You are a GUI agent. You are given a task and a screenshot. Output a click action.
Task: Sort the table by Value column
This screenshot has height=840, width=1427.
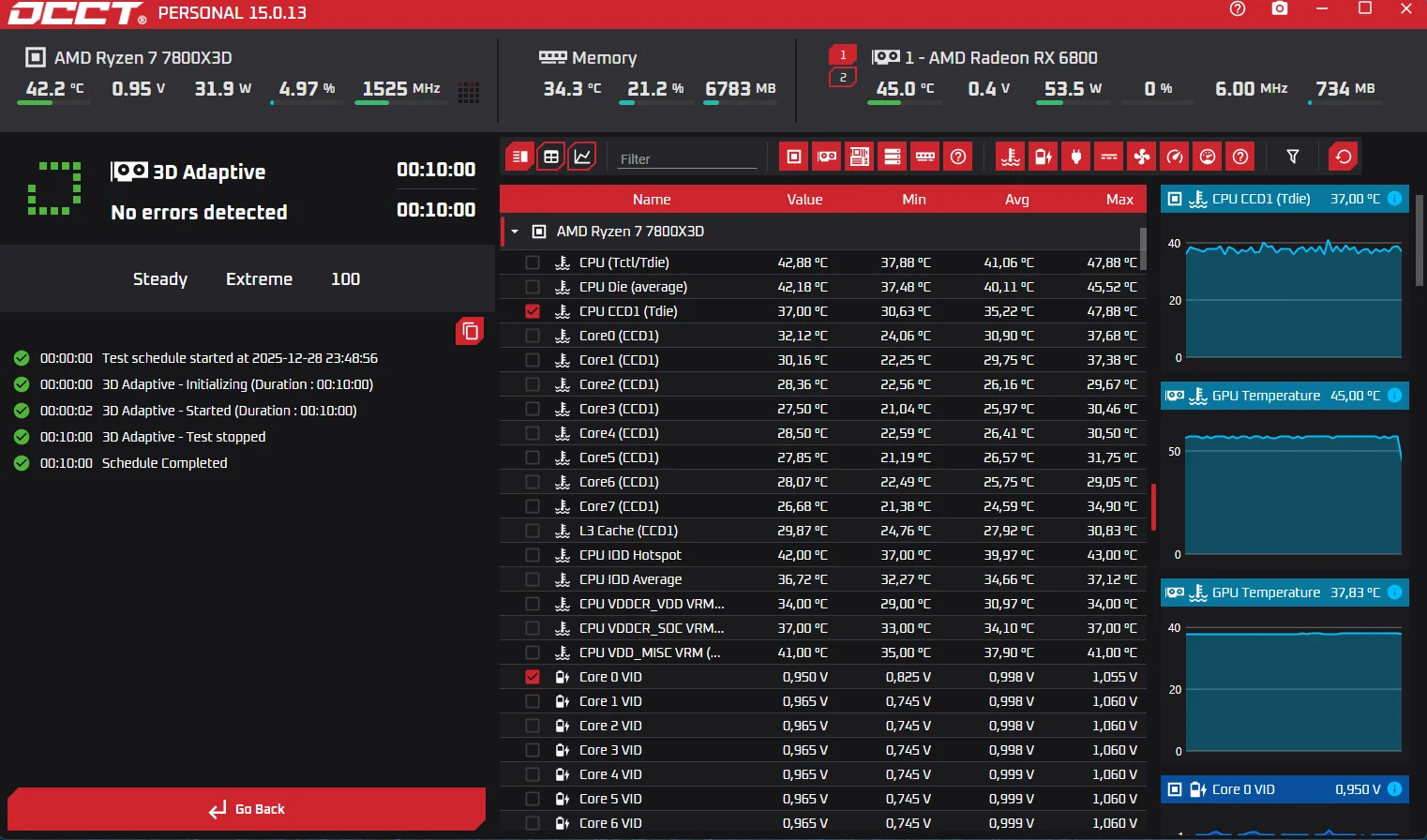tap(804, 200)
